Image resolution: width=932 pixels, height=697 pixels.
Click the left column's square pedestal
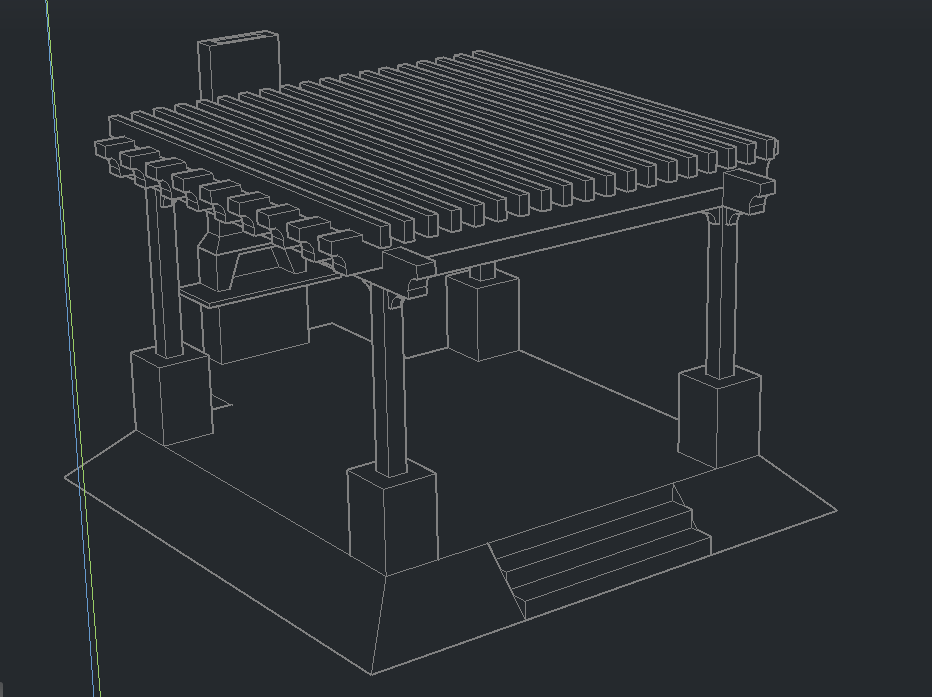[171, 397]
